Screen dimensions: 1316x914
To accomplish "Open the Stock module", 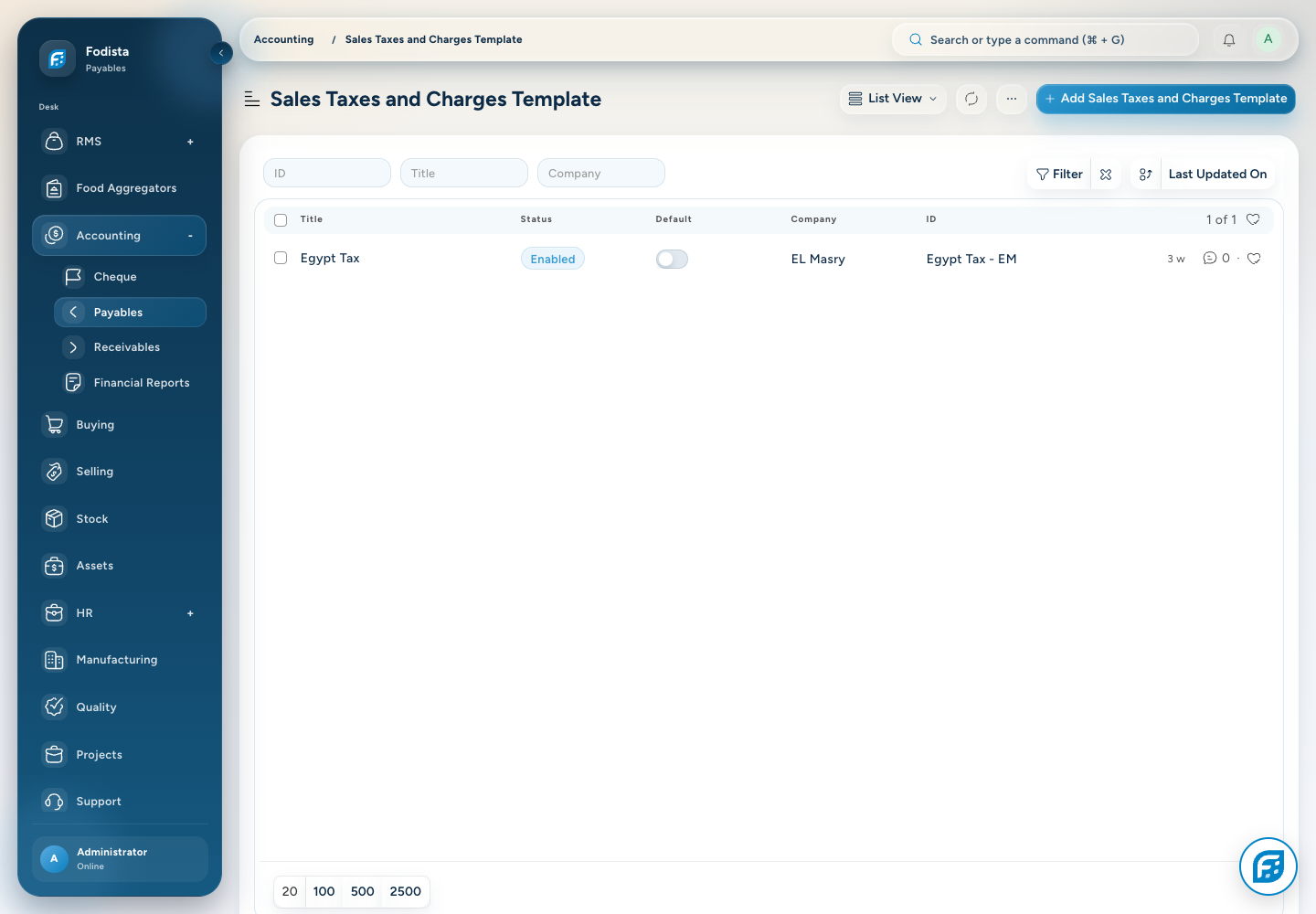I will (119, 519).
